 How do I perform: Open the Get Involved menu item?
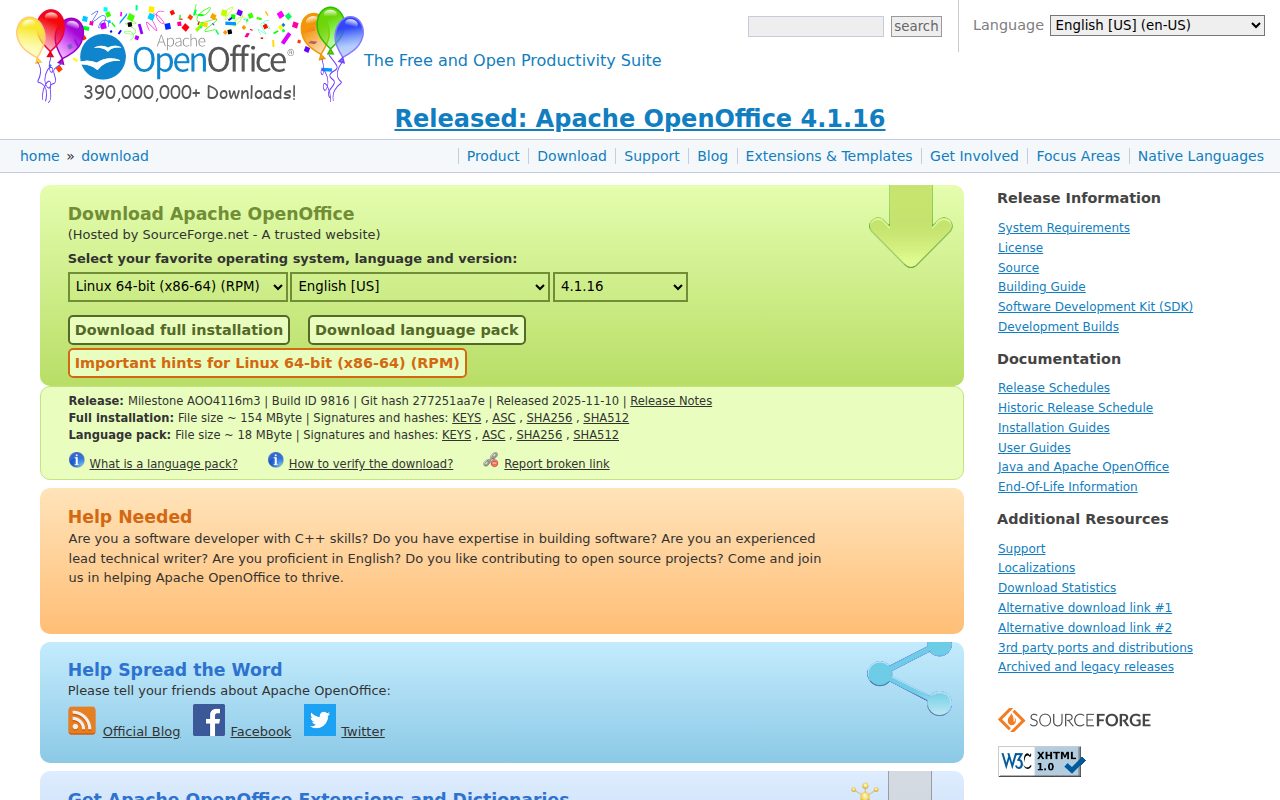pyautogui.click(x=974, y=156)
